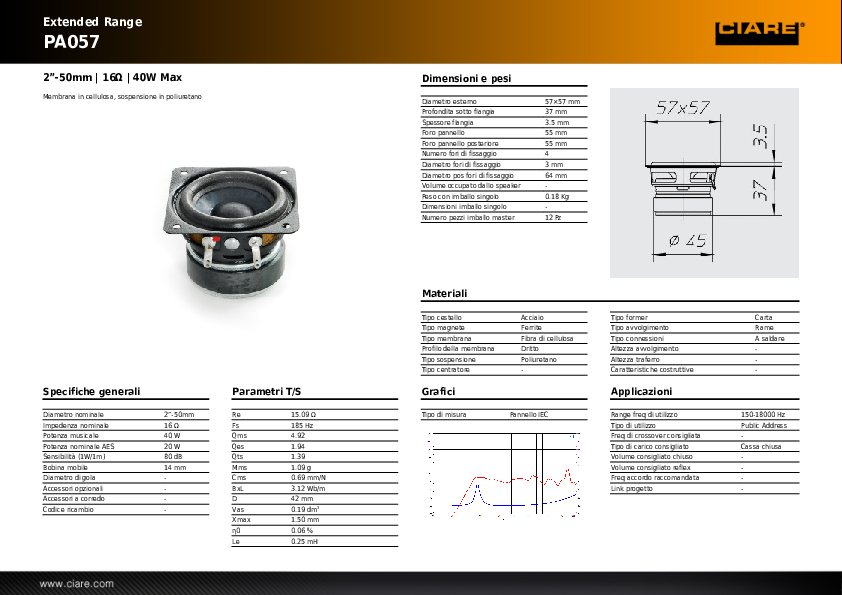Click the CIARE logo in the header
Screen dimensions: 842x595
point(759,33)
